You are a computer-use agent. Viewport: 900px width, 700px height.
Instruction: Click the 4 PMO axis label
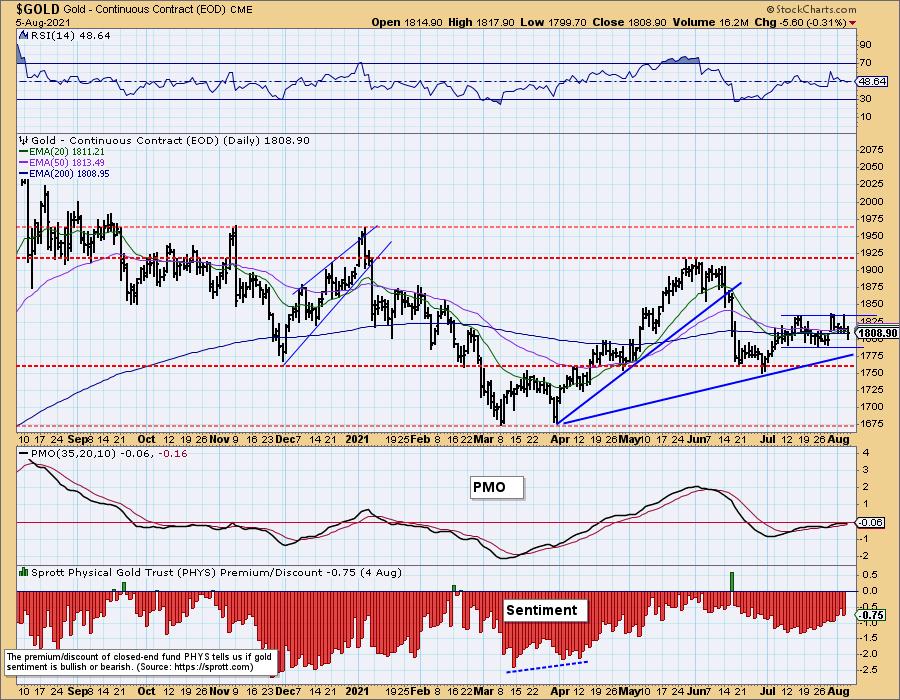tap(866, 453)
